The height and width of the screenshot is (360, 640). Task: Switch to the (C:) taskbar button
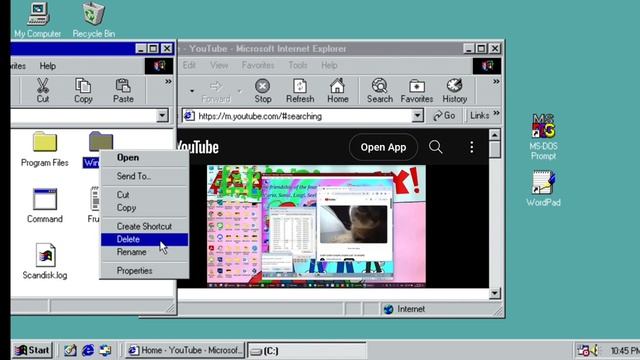pyautogui.click(x=307, y=351)
